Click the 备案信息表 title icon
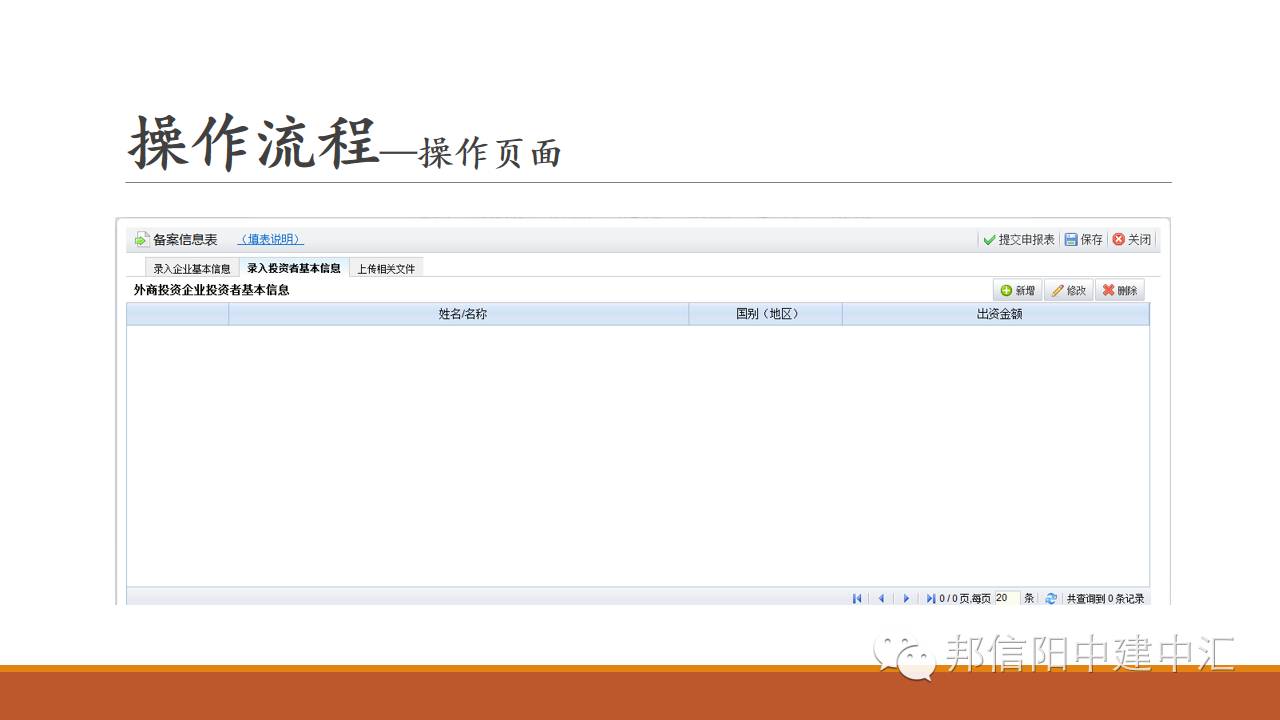 142,240
